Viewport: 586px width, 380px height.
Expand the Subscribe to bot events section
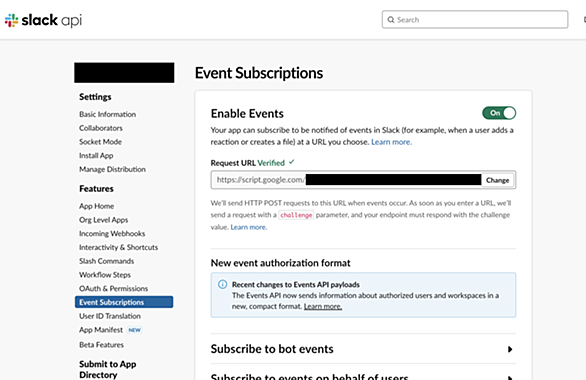363,349
